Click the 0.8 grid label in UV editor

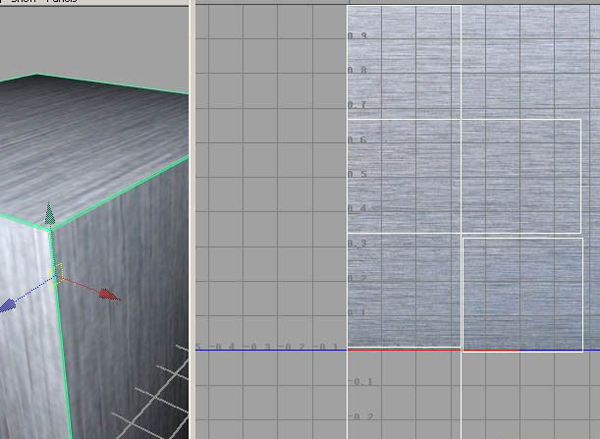357,70
